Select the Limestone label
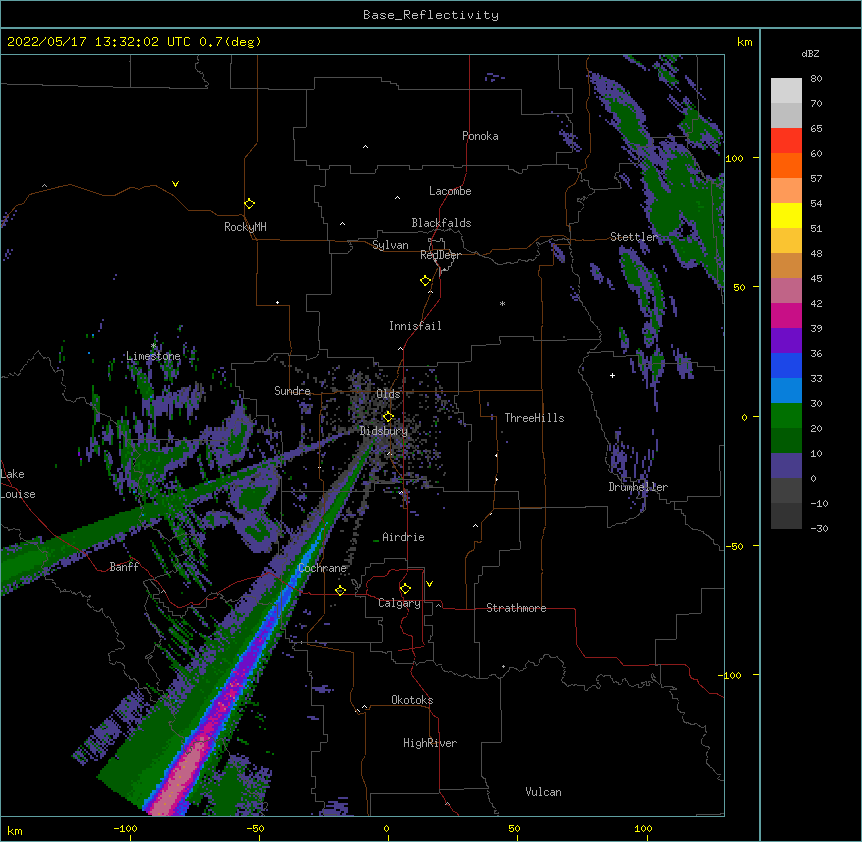This screenshot has height=842, width=862. [x=153, y=356]
